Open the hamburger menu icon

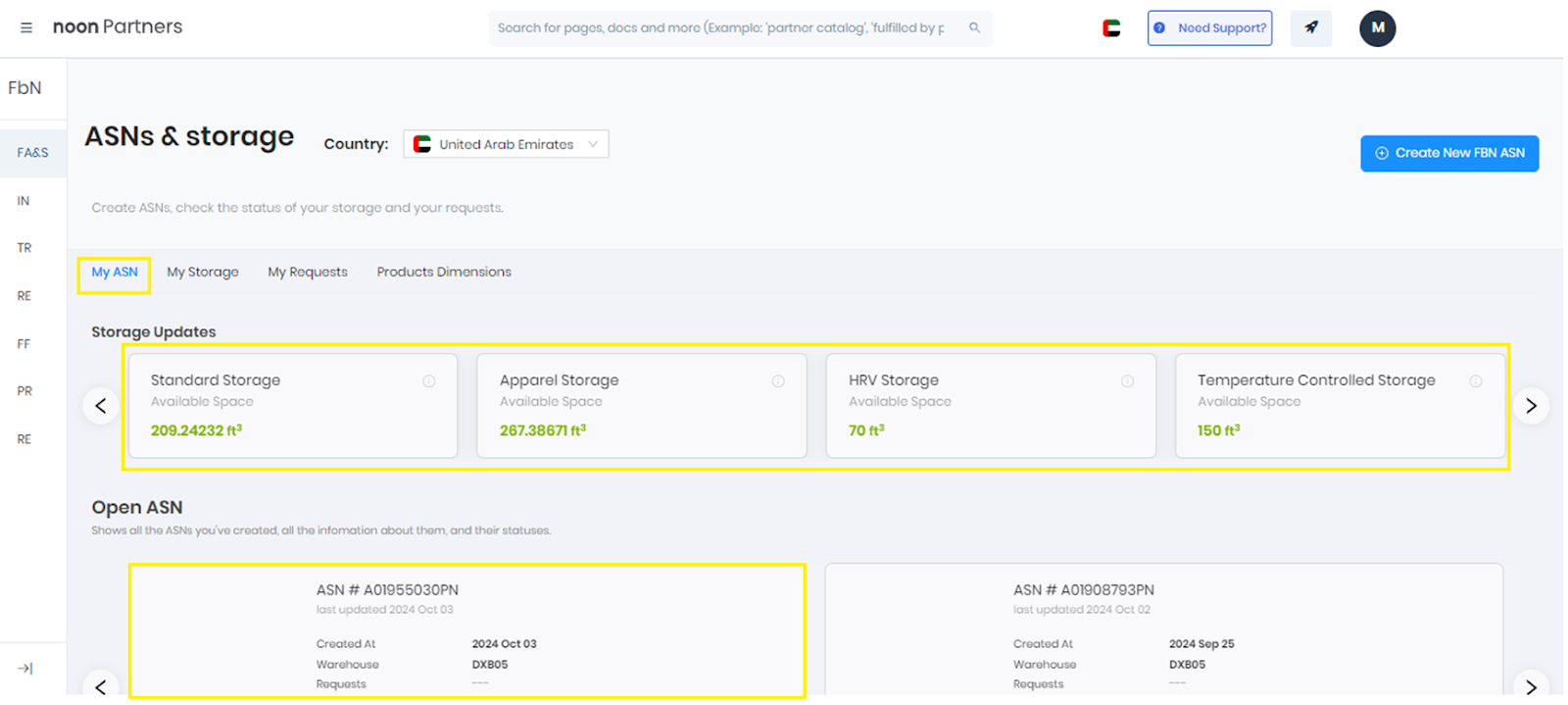(26, 27)
